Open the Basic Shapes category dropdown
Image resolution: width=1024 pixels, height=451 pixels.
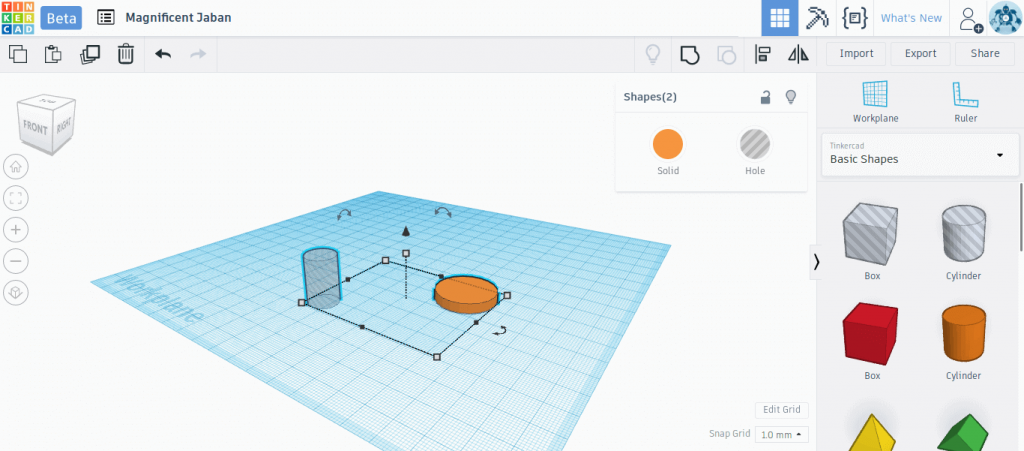tap(920, 155)
